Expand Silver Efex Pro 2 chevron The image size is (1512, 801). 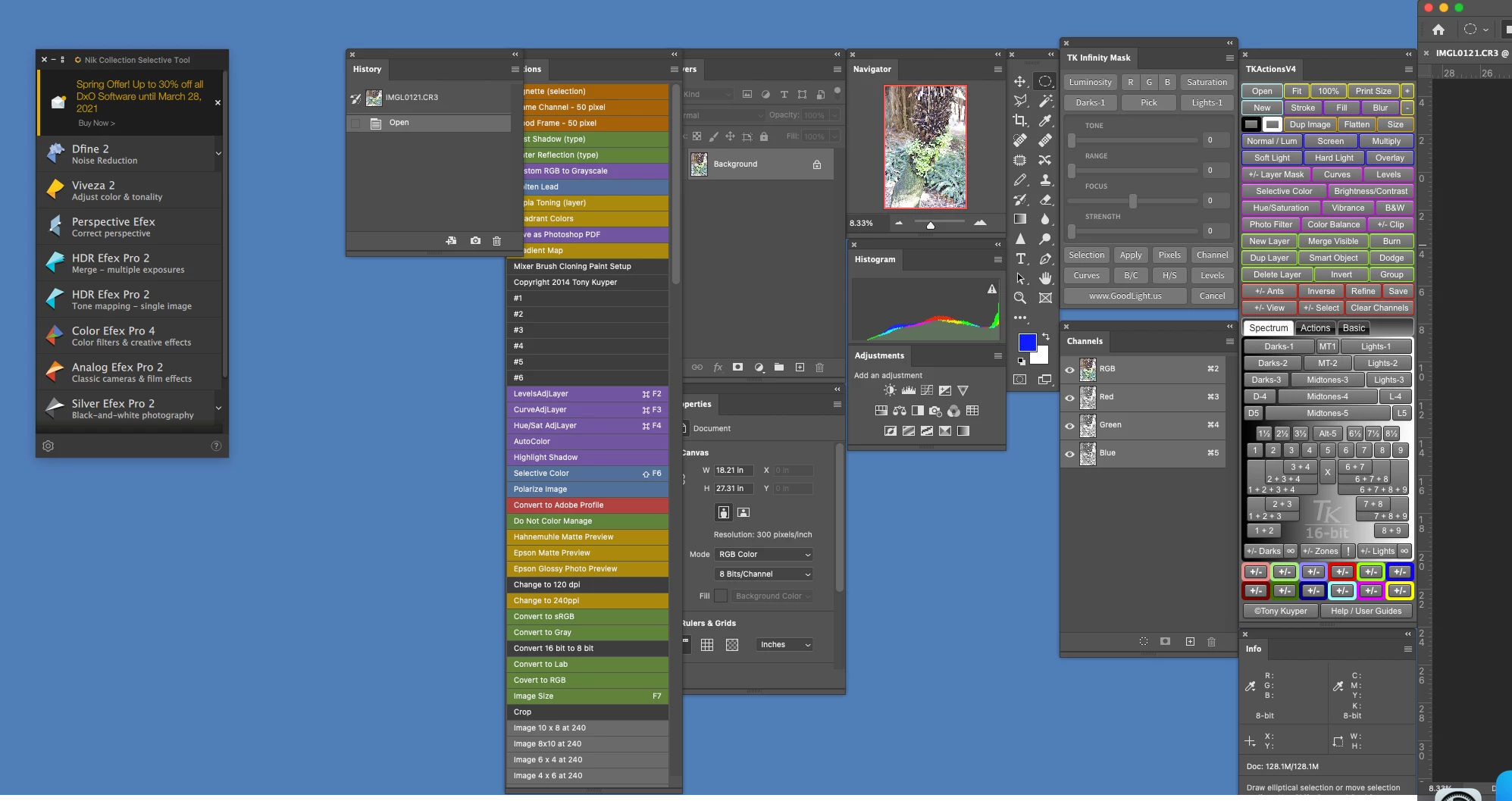218,408
